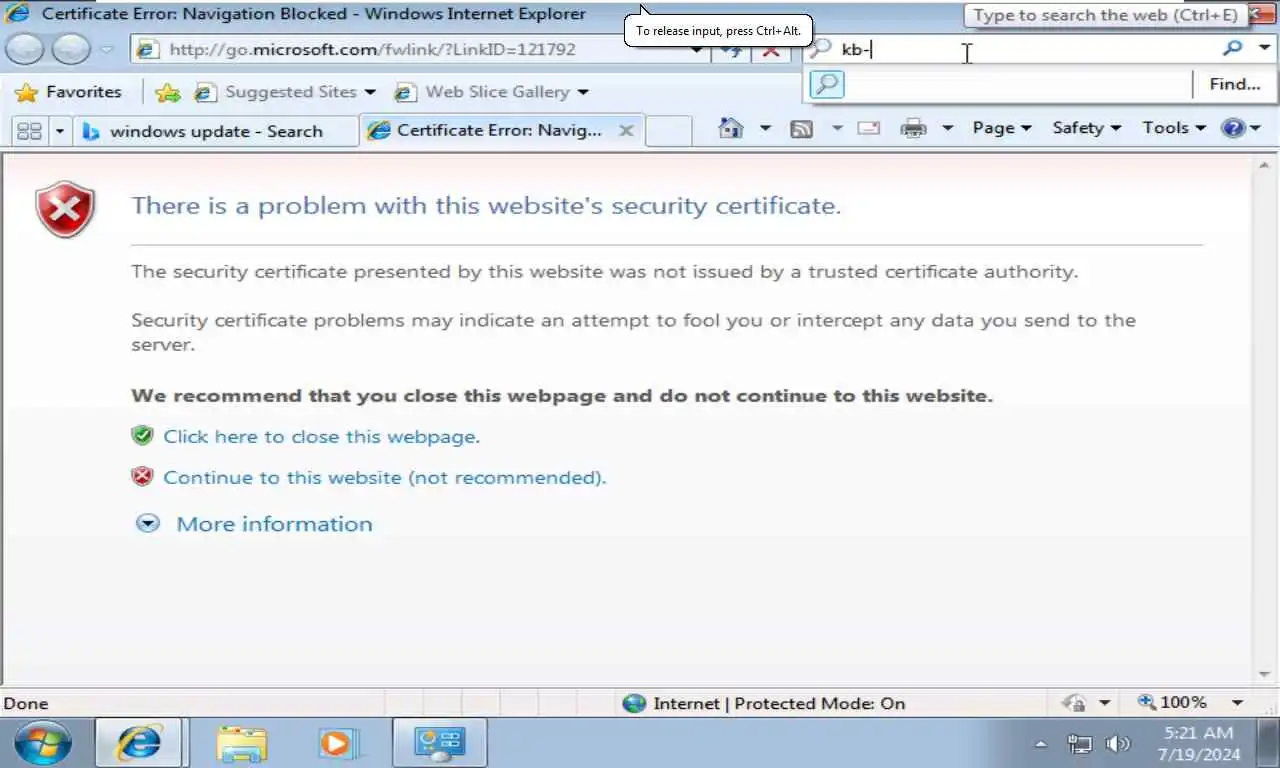
Task: Click the scrollbar up arrow
Action: tap(1265, 166)
